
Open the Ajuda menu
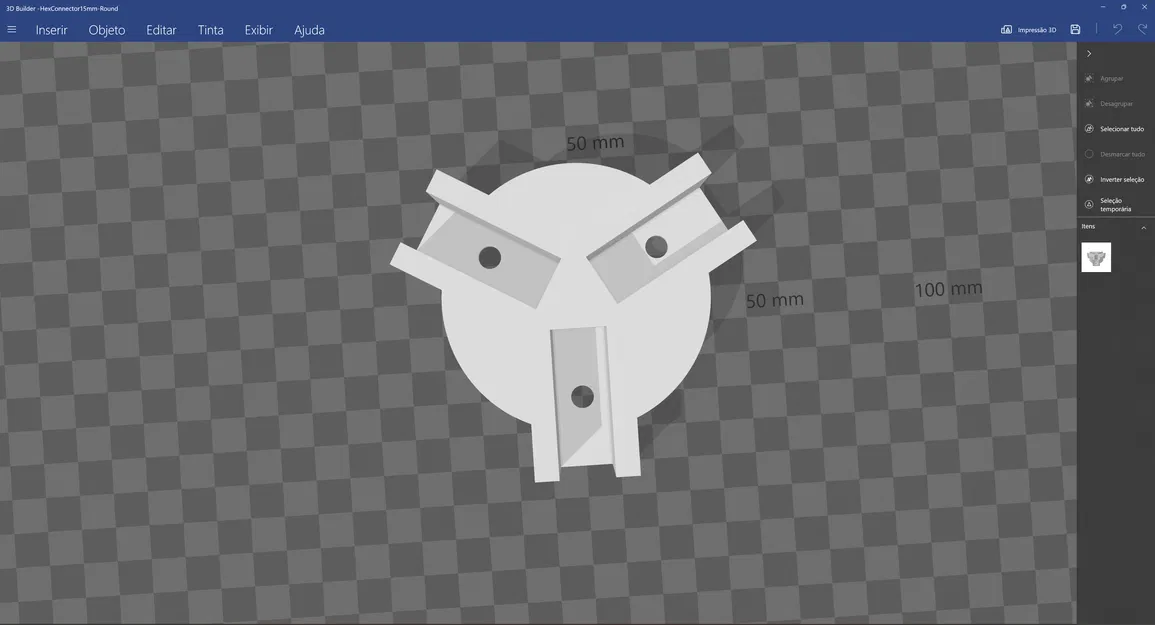coord(309,30)
